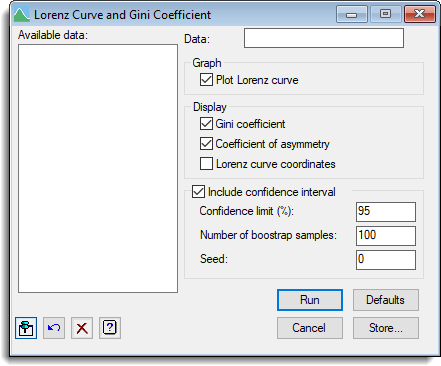Maximize the Lorenz Curve dialog window

(386, 14)
